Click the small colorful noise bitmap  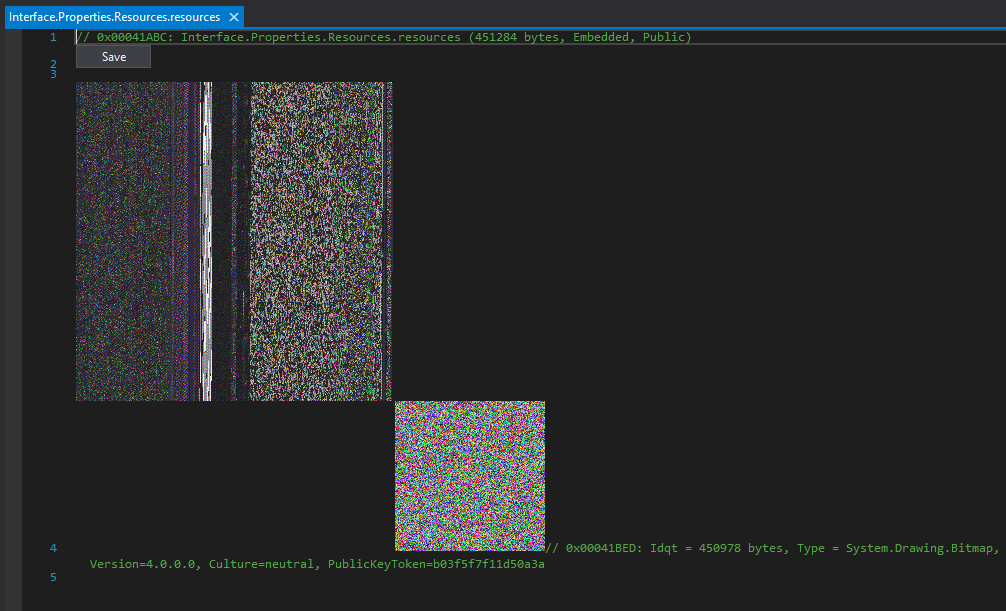(469, 475)
